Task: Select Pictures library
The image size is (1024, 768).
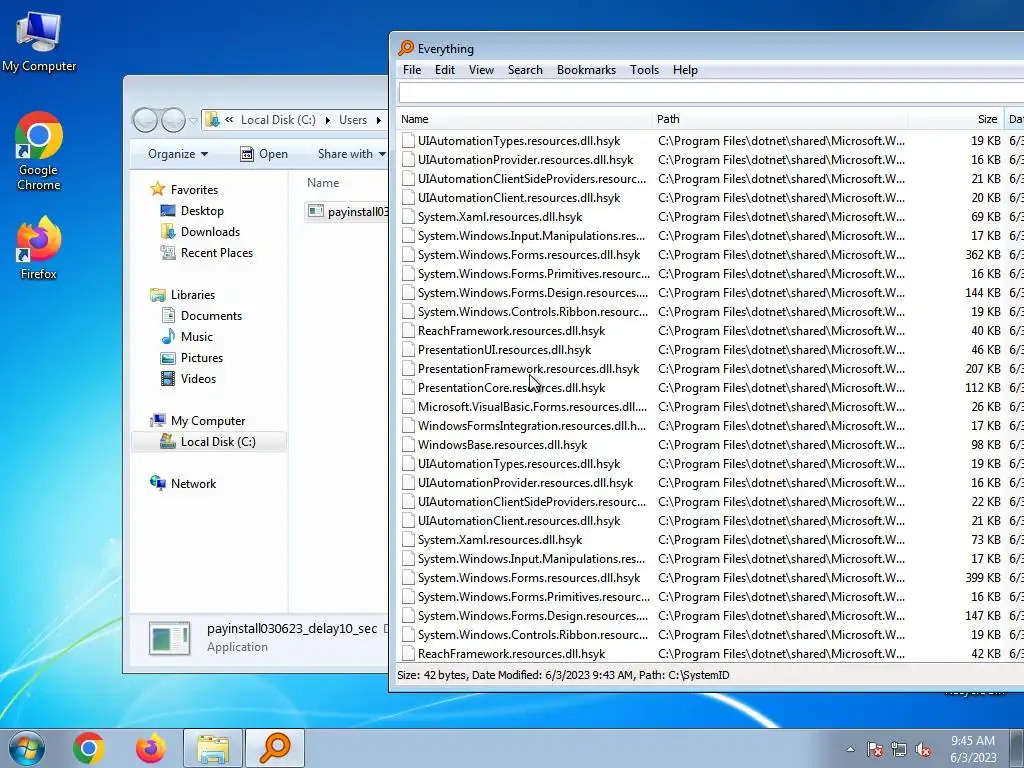Action: point(192,358)
